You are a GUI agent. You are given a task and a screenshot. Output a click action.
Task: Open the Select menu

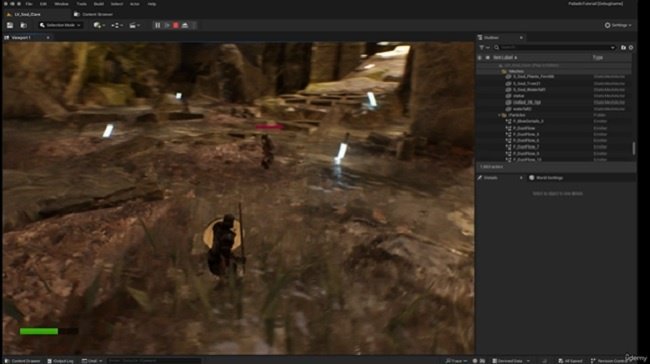[116, 4]
